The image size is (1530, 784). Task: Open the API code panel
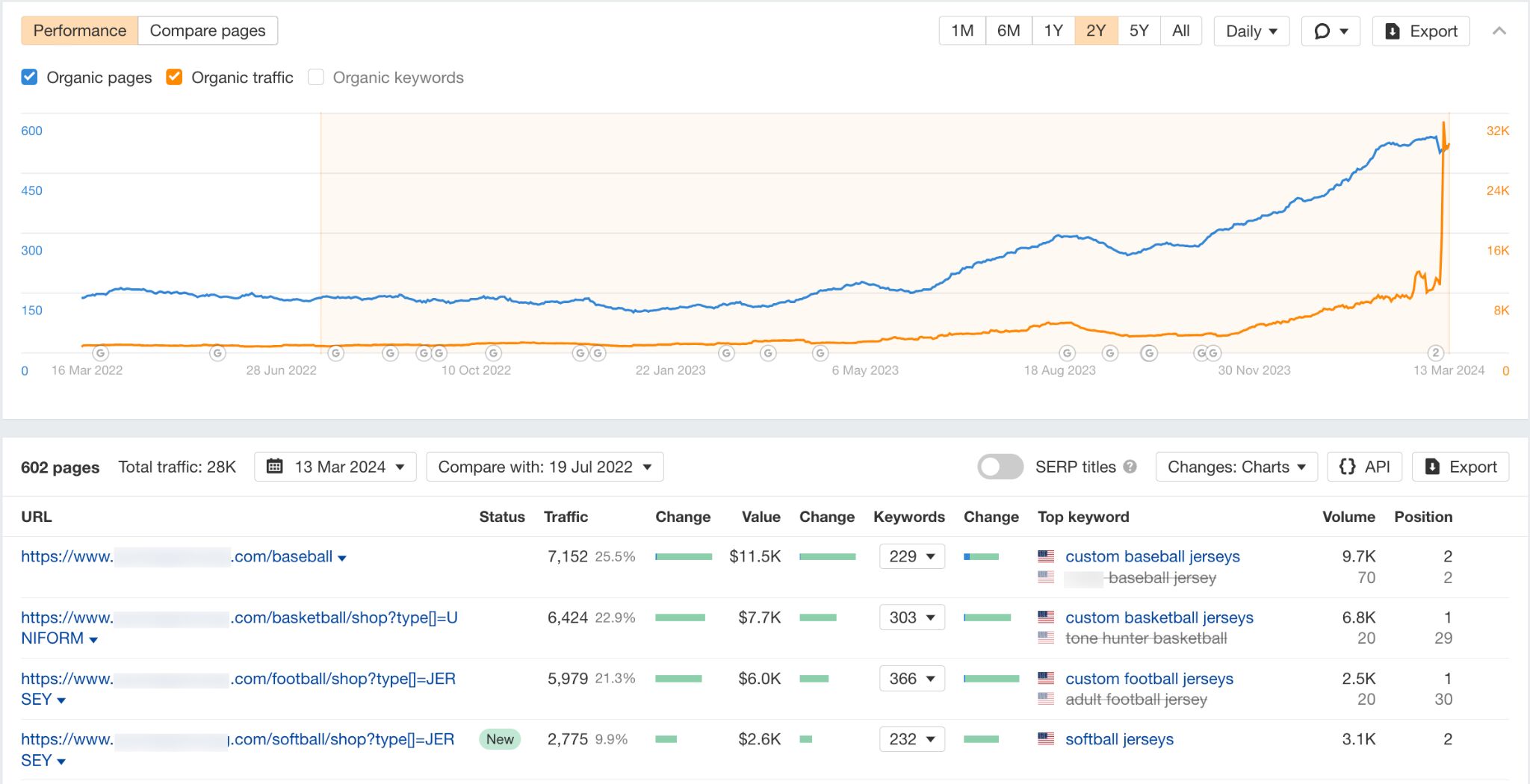1364,466
